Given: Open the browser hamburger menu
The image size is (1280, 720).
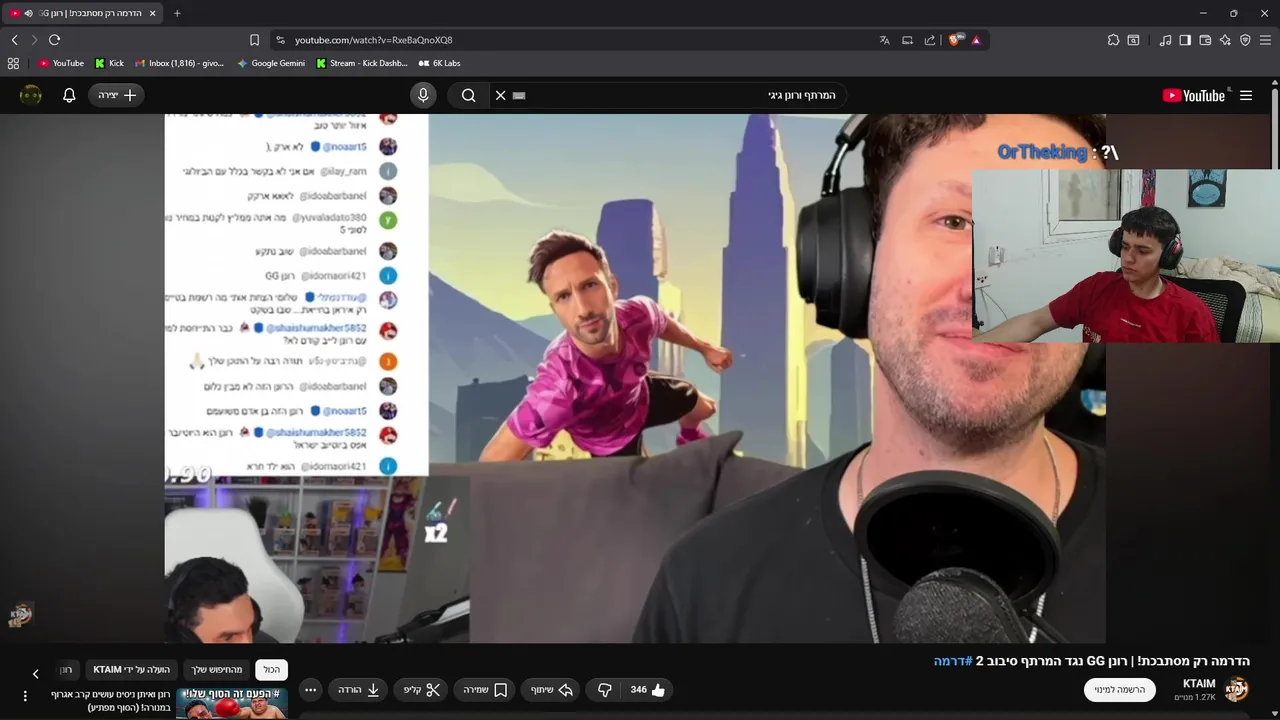Looking at the screenshot, I should click(1265, 40).
